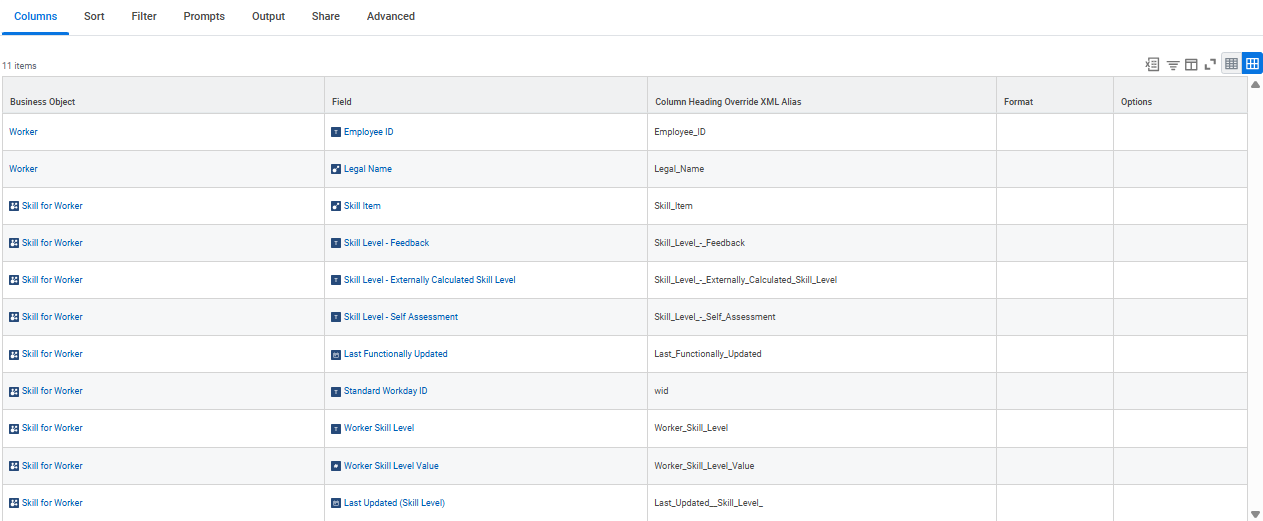Open Skill for Worker link in Standard Workday ID row
1263x521 pixels.
click(52, 391)
